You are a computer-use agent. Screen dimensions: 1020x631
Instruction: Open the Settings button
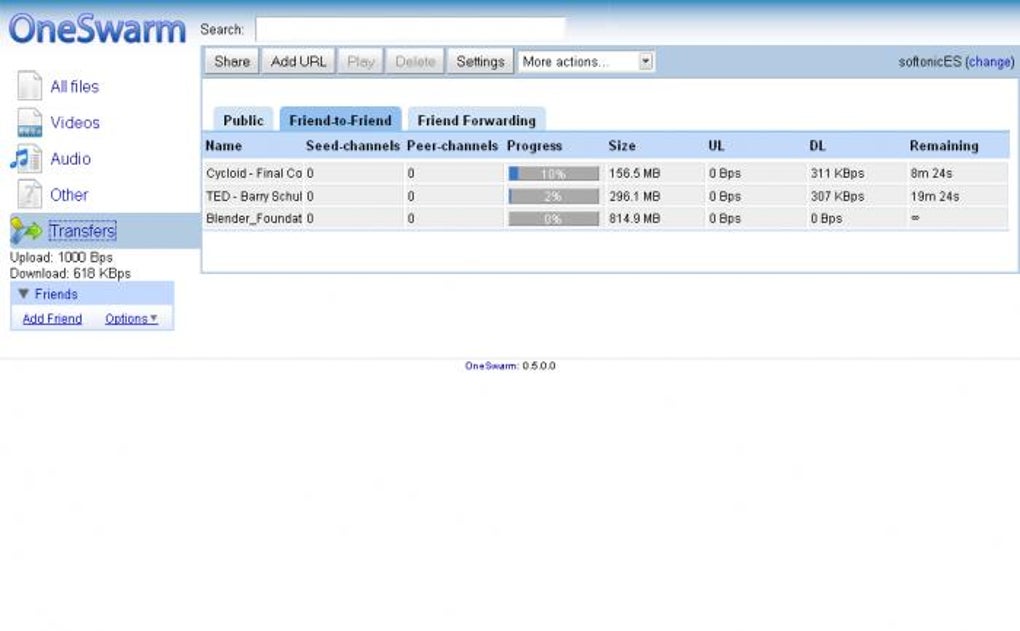(x=480, y=62)
